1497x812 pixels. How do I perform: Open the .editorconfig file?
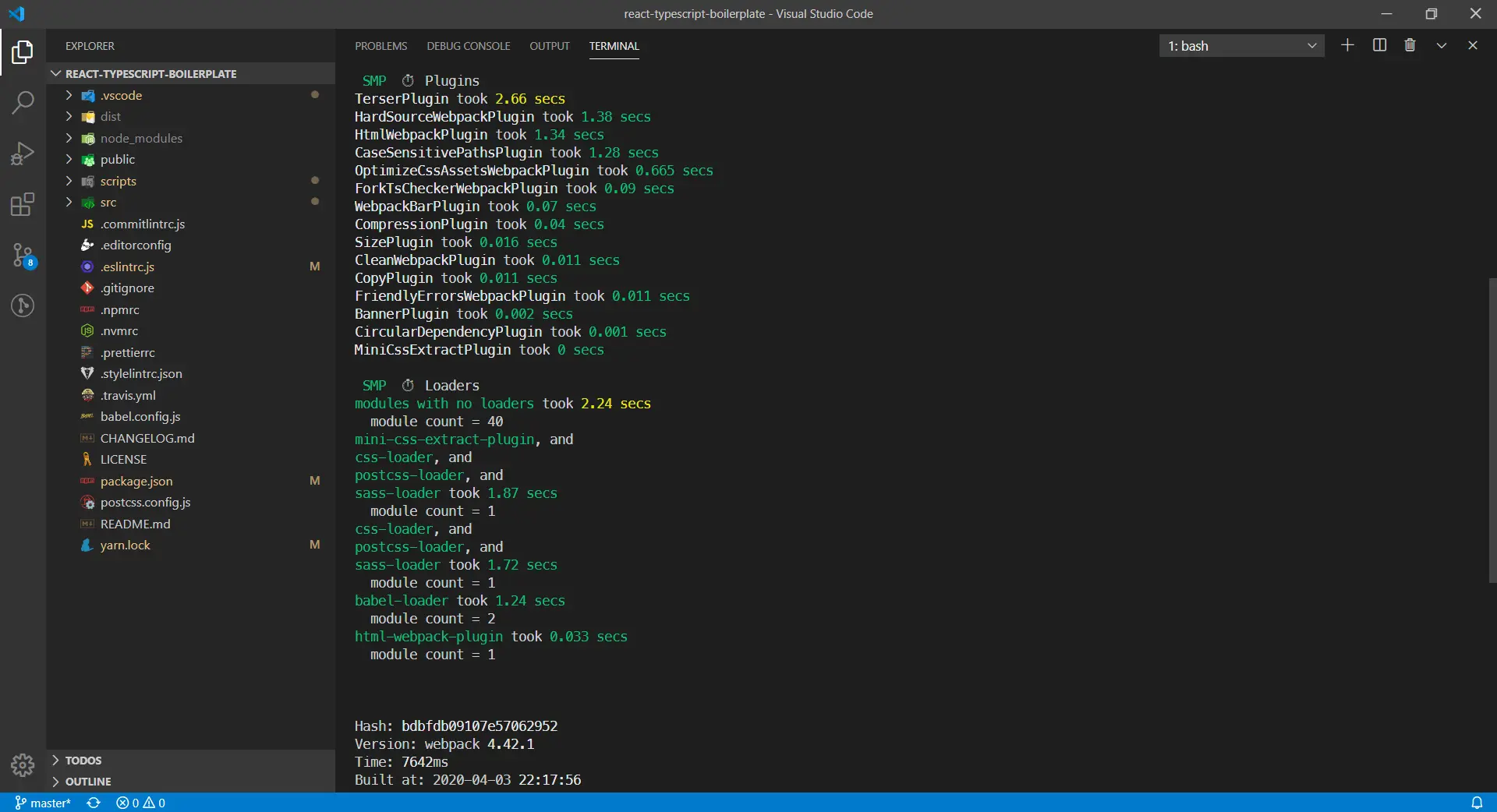click(191, 245)
